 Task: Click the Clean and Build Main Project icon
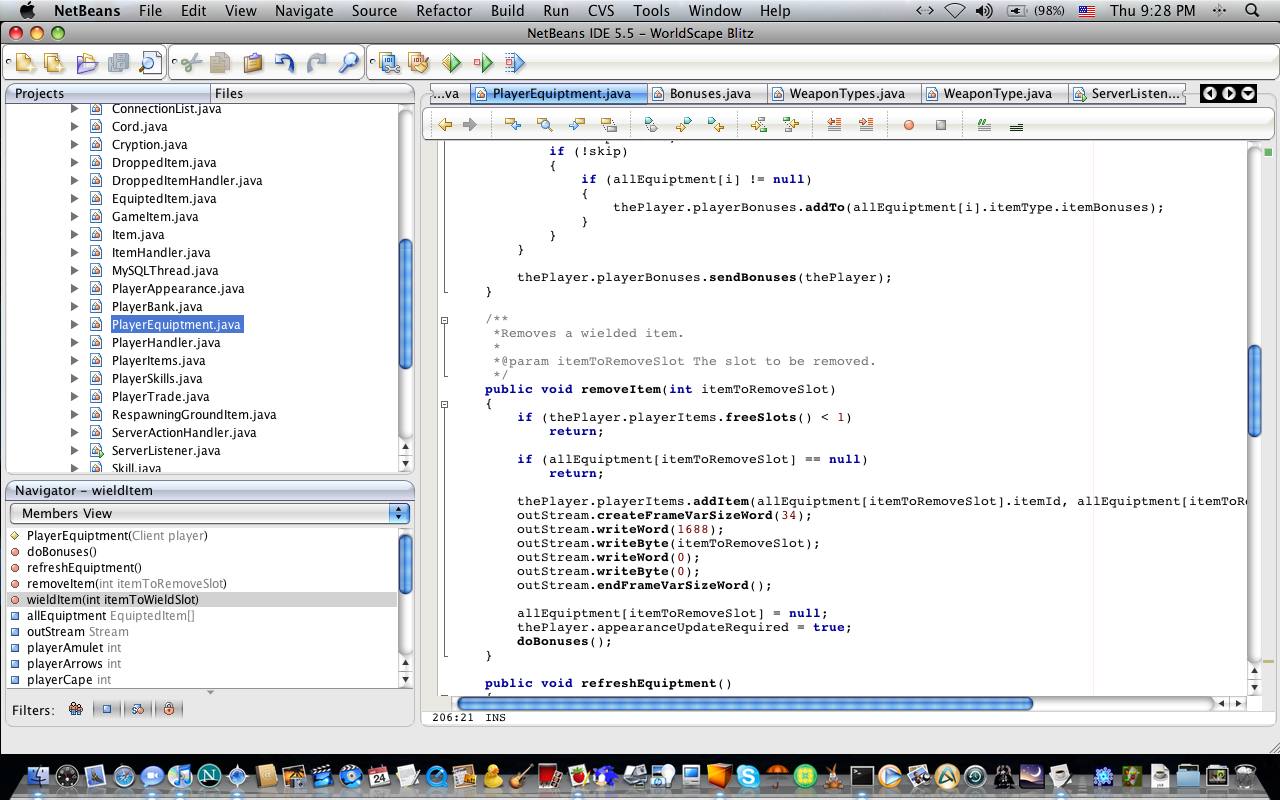(419, 64)
